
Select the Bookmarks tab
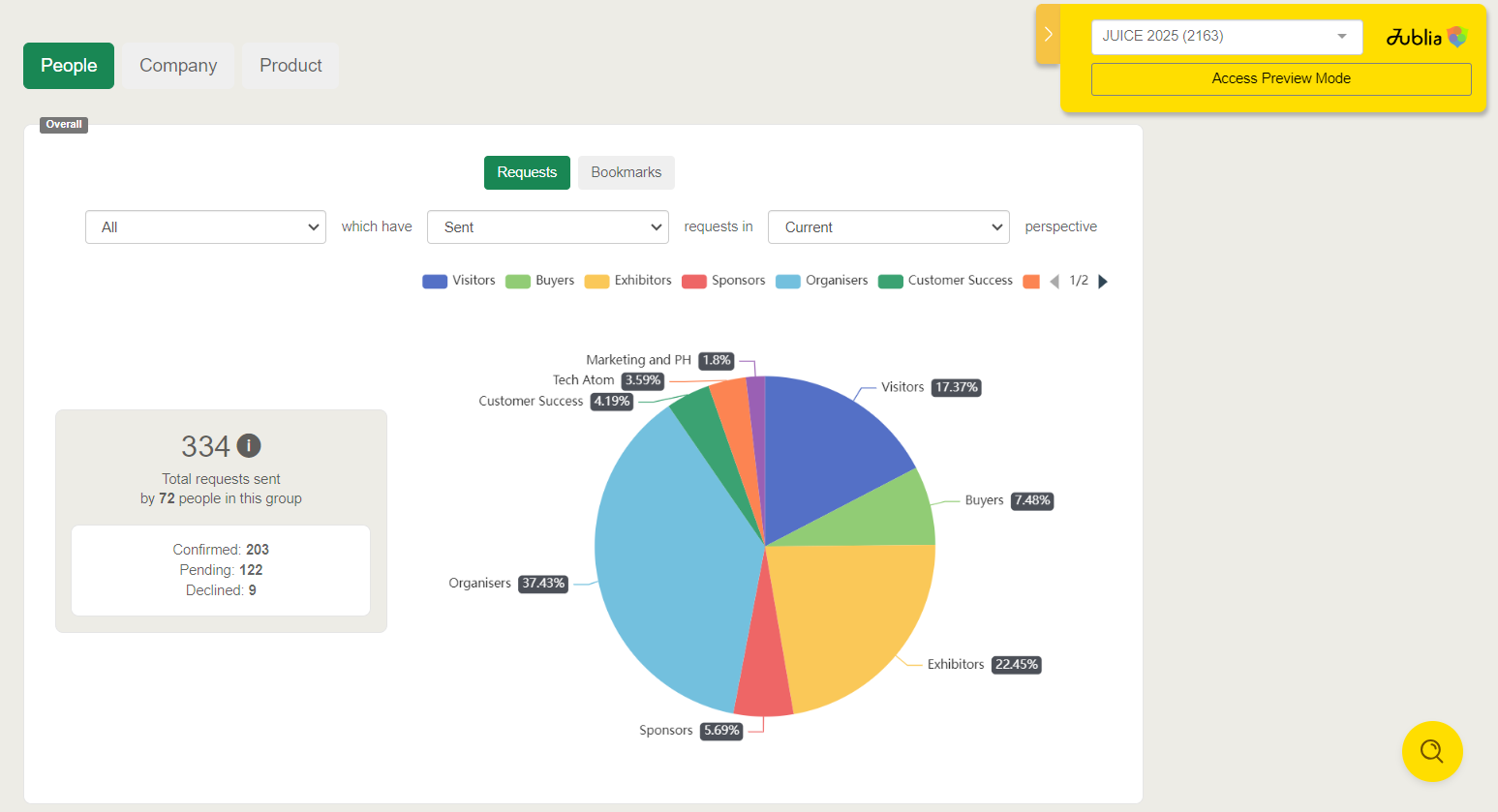(627, 172)
